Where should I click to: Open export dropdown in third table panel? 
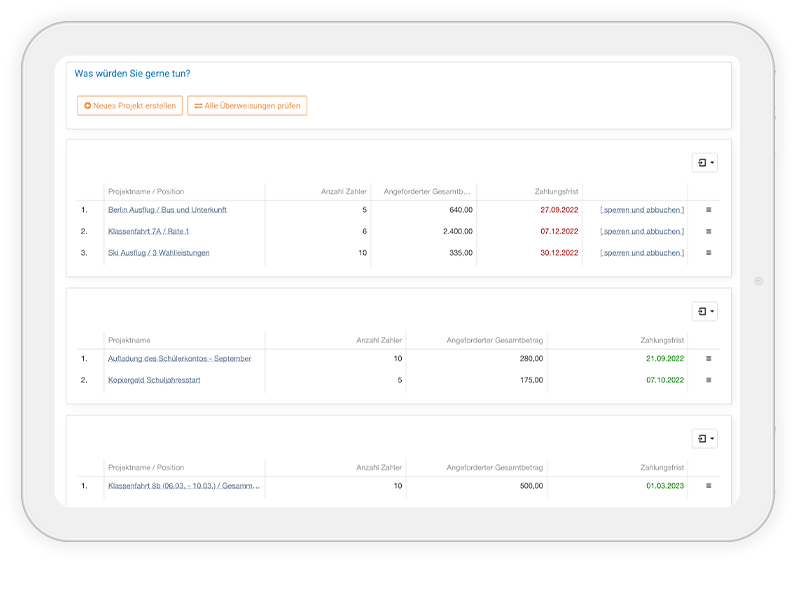[x=704, y=439]
